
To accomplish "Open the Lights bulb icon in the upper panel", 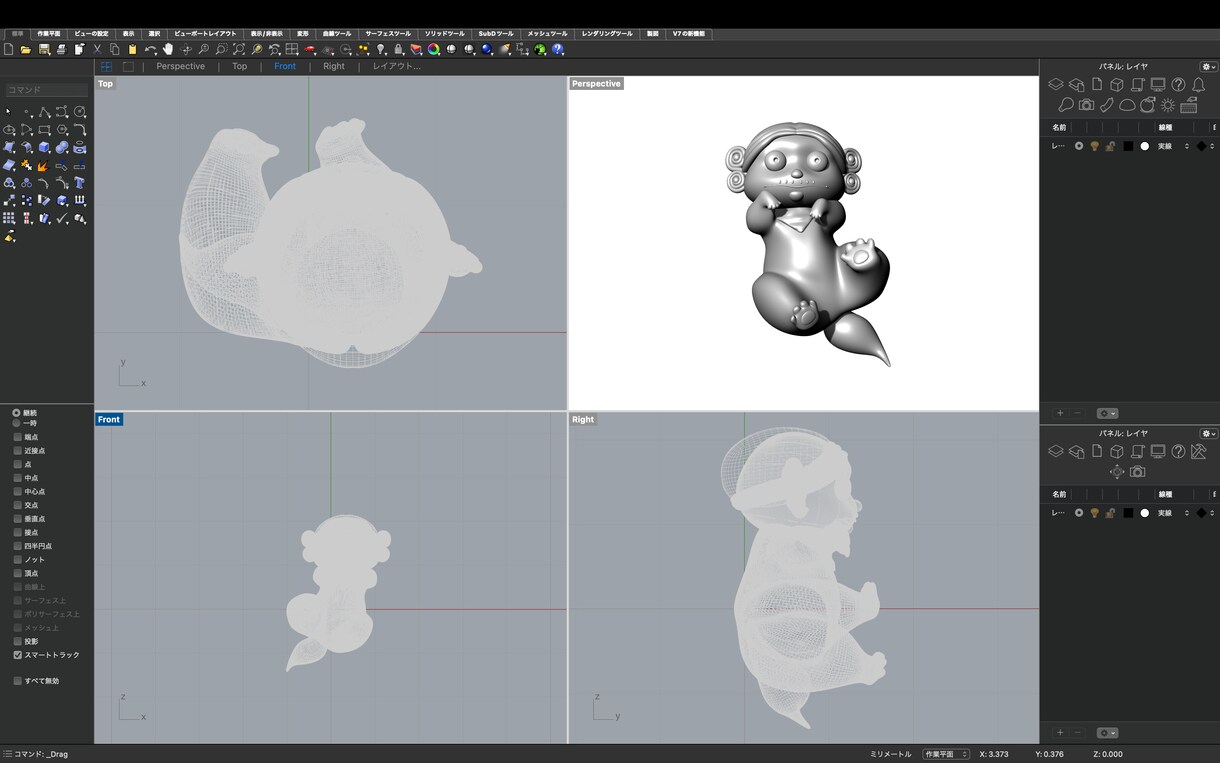I will 1066,105.
